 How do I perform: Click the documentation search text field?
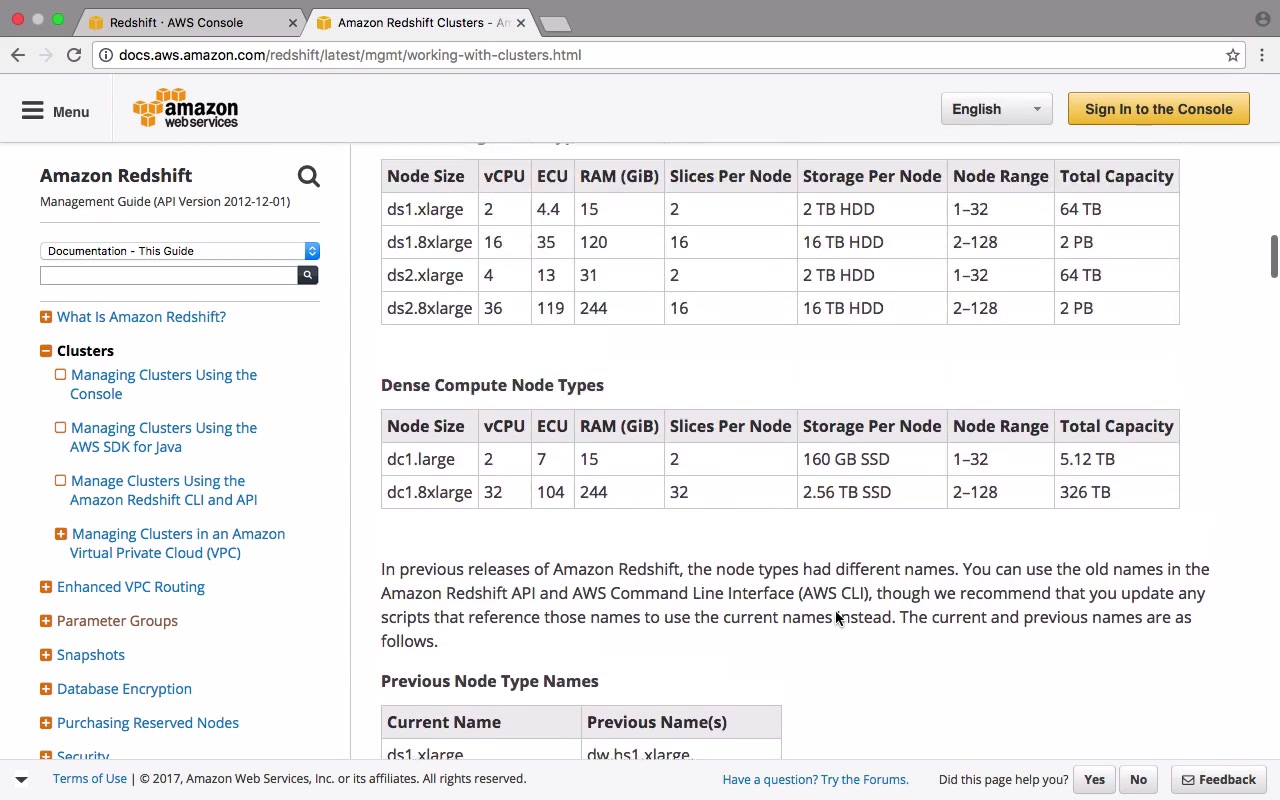tap(168, 275)
